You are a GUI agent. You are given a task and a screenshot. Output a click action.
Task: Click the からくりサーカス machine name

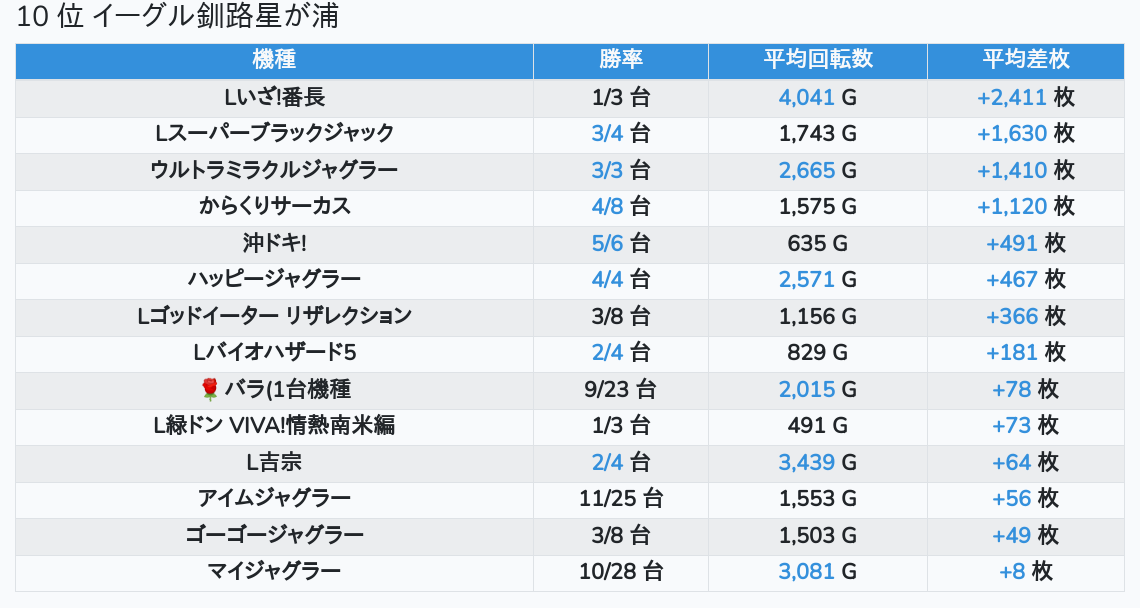(x=274, y=207)
